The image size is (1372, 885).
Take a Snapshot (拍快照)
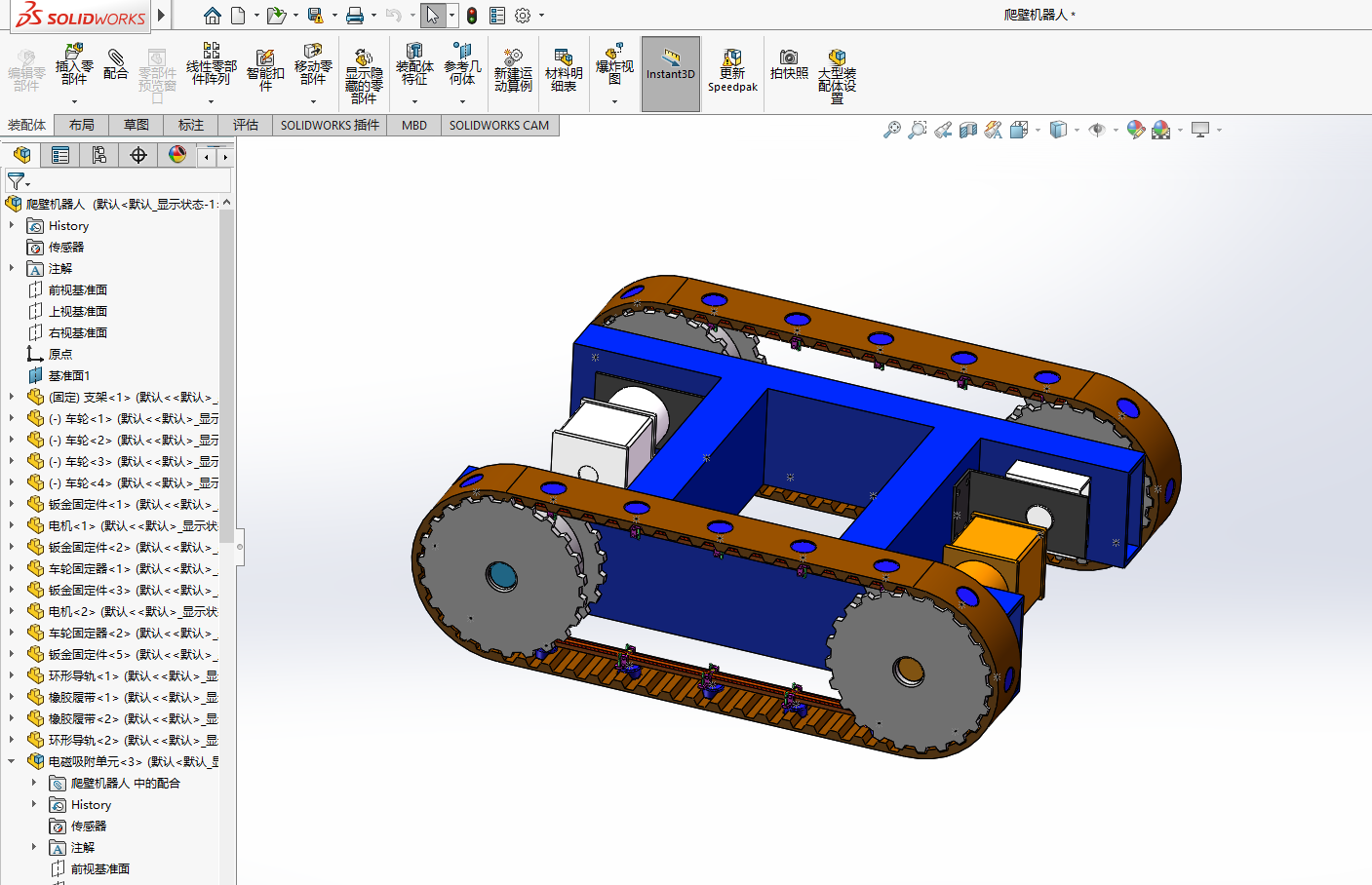coord(789,64)
